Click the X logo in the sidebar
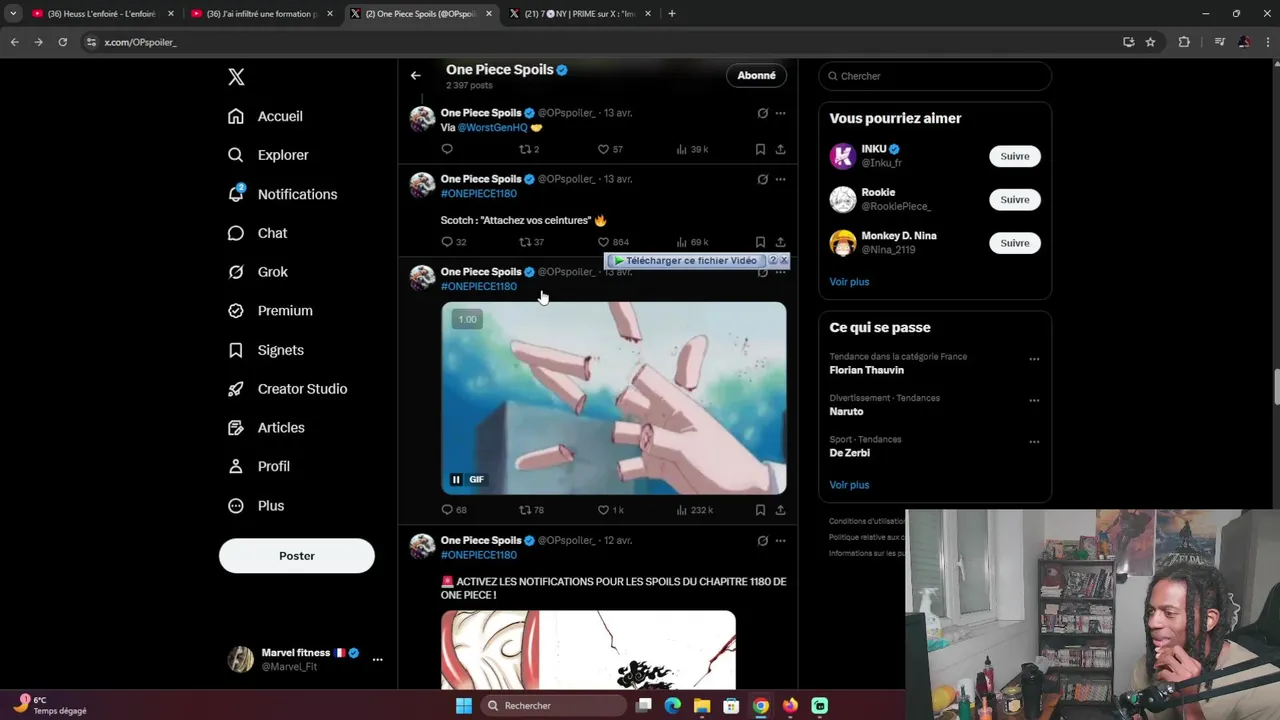The width and height of the screenshot is (1280, 720). pyautogui.click(x=236, y=77)
